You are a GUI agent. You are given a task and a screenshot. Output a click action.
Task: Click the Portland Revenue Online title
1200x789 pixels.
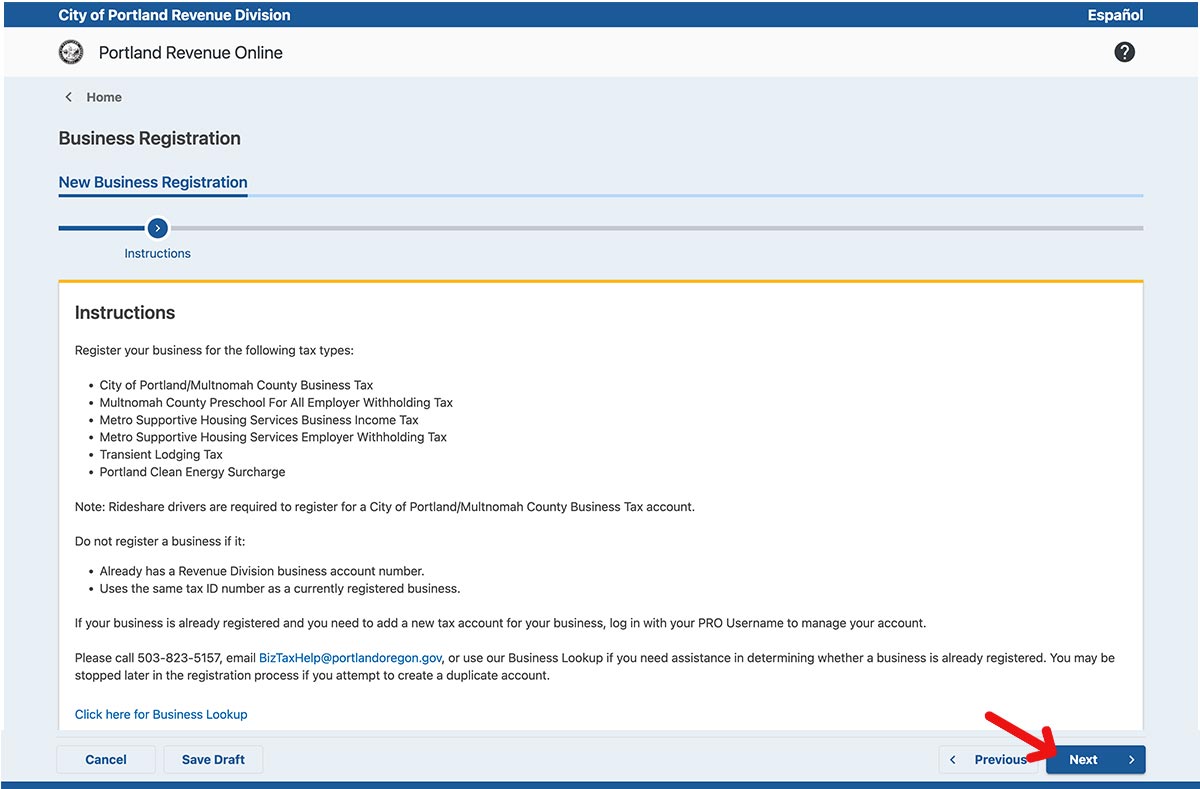tap(190, 53)
